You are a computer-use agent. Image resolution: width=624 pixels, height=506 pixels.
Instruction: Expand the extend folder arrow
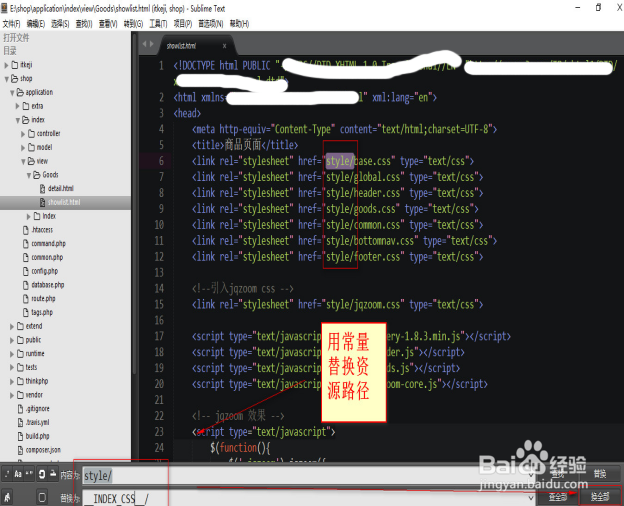12,326
